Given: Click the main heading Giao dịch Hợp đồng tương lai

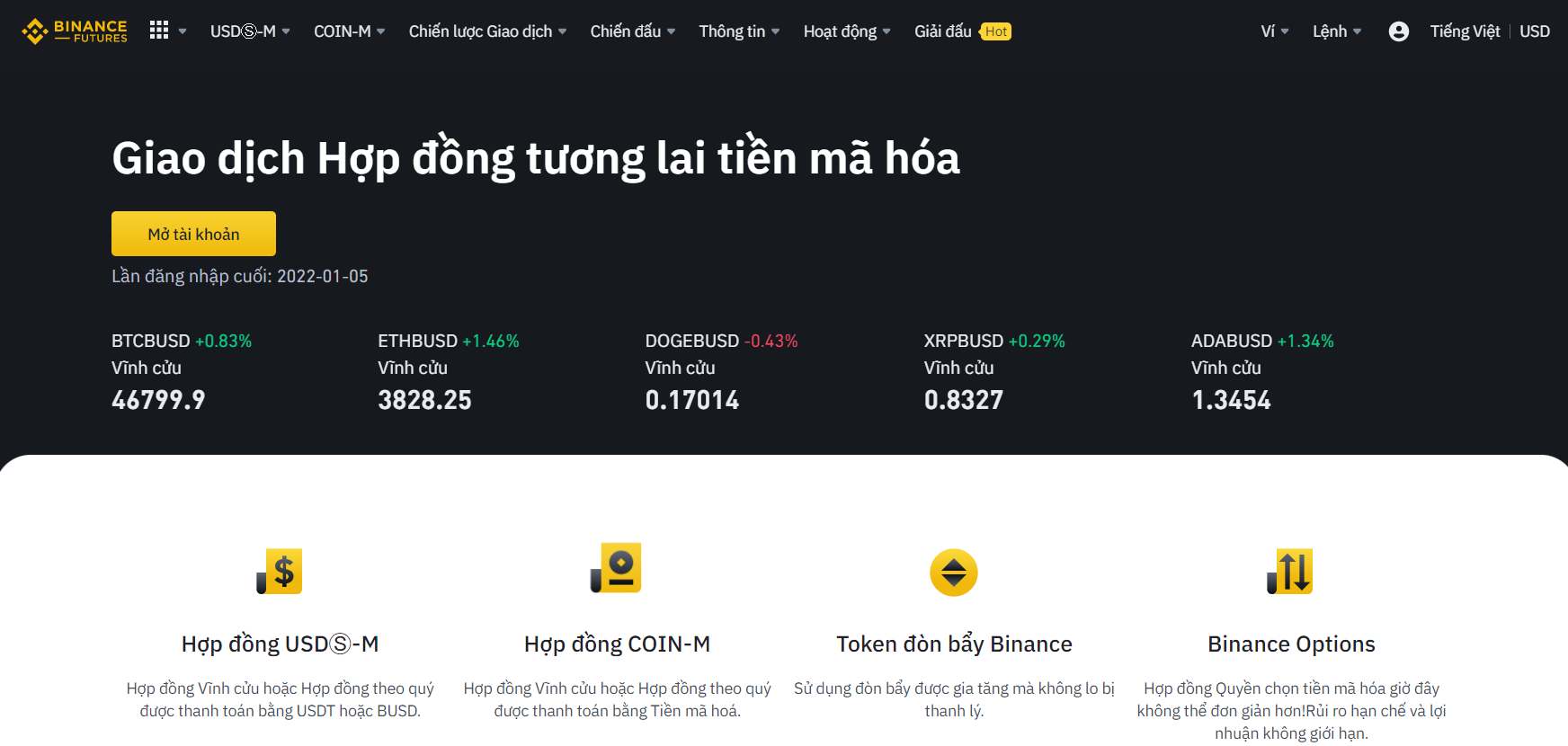Looking at the screenshot, I should (536, 159).
